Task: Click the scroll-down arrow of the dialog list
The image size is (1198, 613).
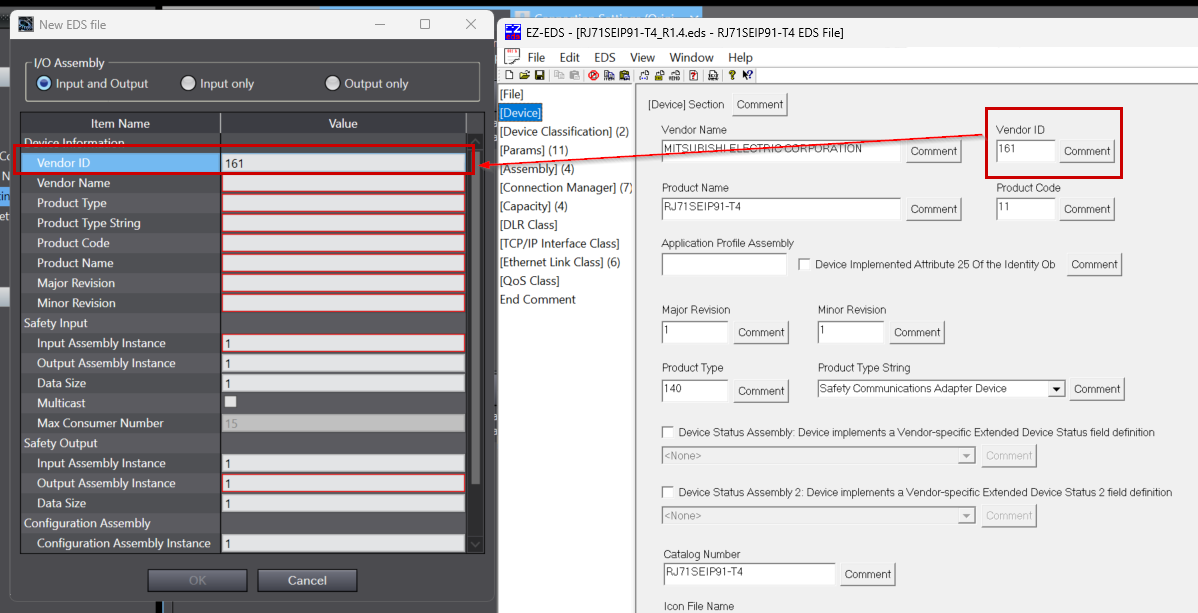Action: [475, 544]
